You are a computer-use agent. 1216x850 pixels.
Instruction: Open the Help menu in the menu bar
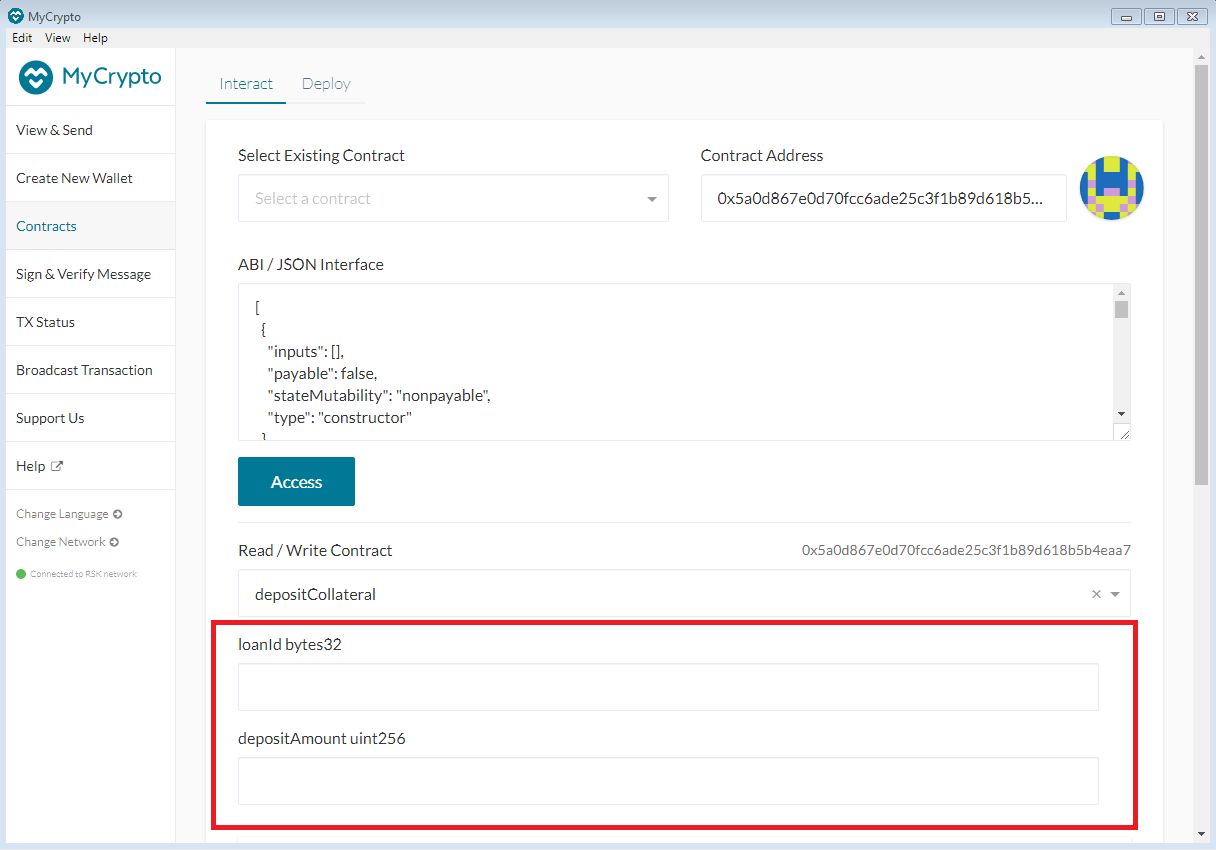[x=95, y=38]
